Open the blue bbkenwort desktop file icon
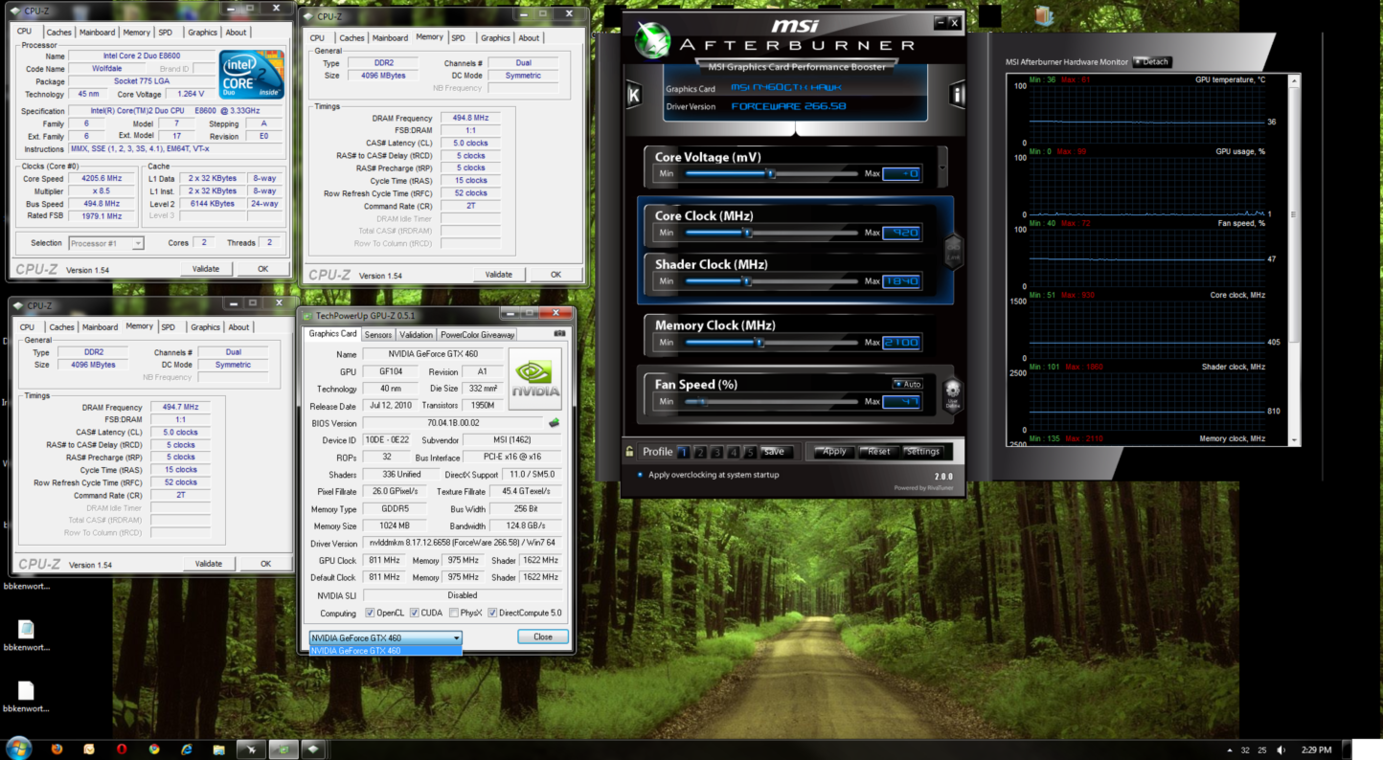Viewport: 1383px width, 760px height. [x=26, y=629]
